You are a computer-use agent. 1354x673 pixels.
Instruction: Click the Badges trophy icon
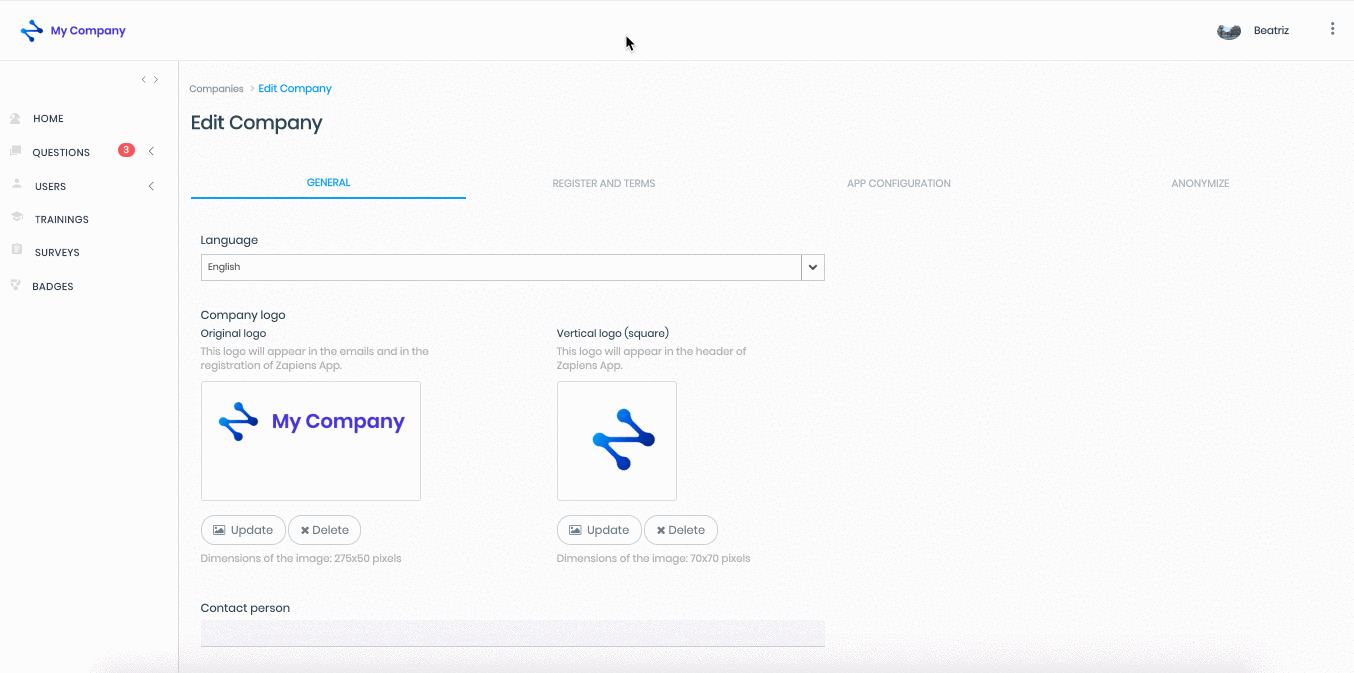[x=16, y=285]
